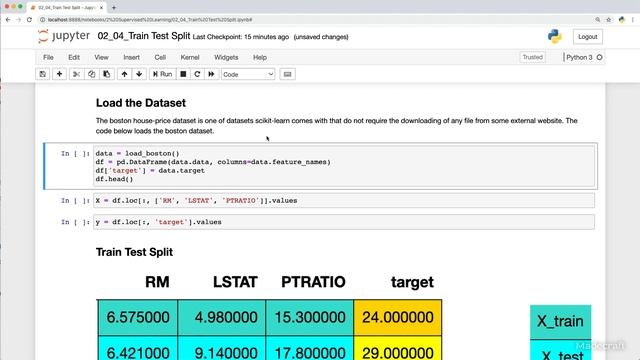
Task: Go forward with the browser forward arrow
Action: point(19,20)
